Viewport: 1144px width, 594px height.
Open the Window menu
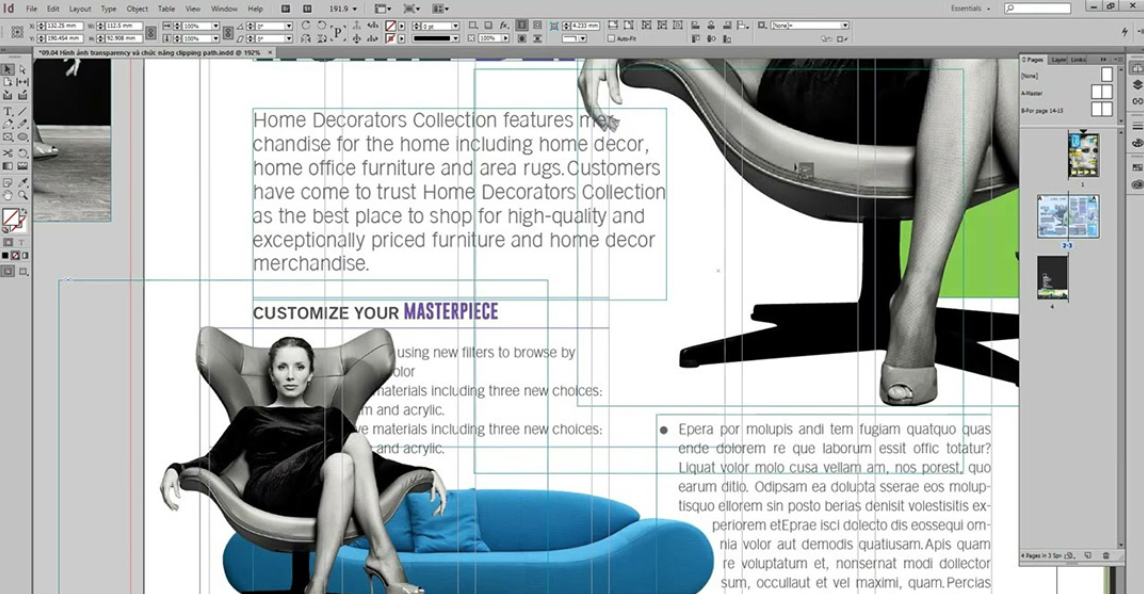tap(224, 9)
